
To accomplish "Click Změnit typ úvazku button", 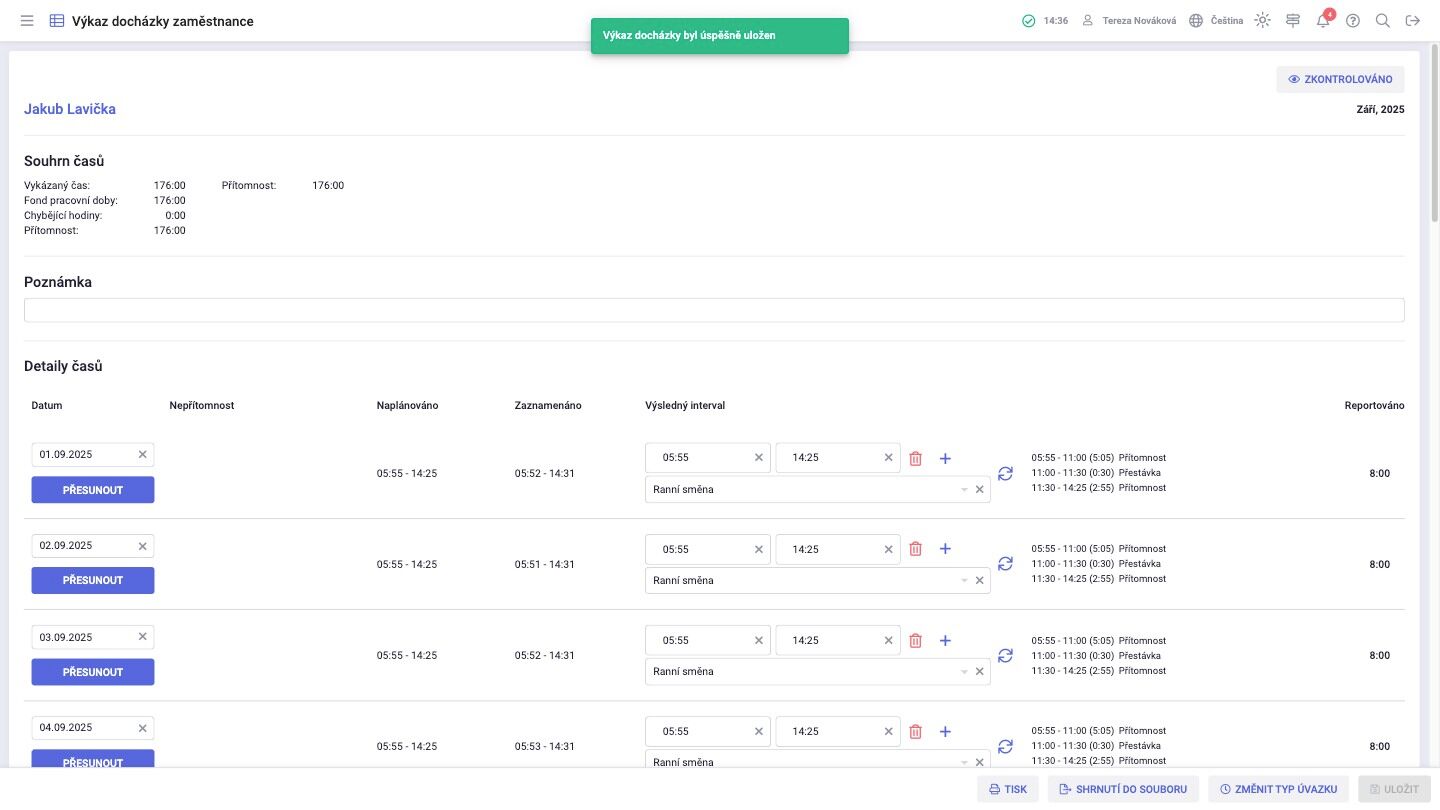I will (x=1279, y=789).
